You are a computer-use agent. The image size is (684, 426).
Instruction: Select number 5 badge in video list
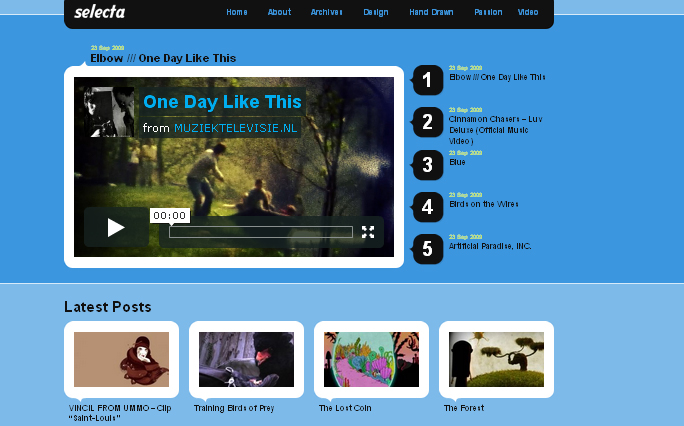(428, 249)
